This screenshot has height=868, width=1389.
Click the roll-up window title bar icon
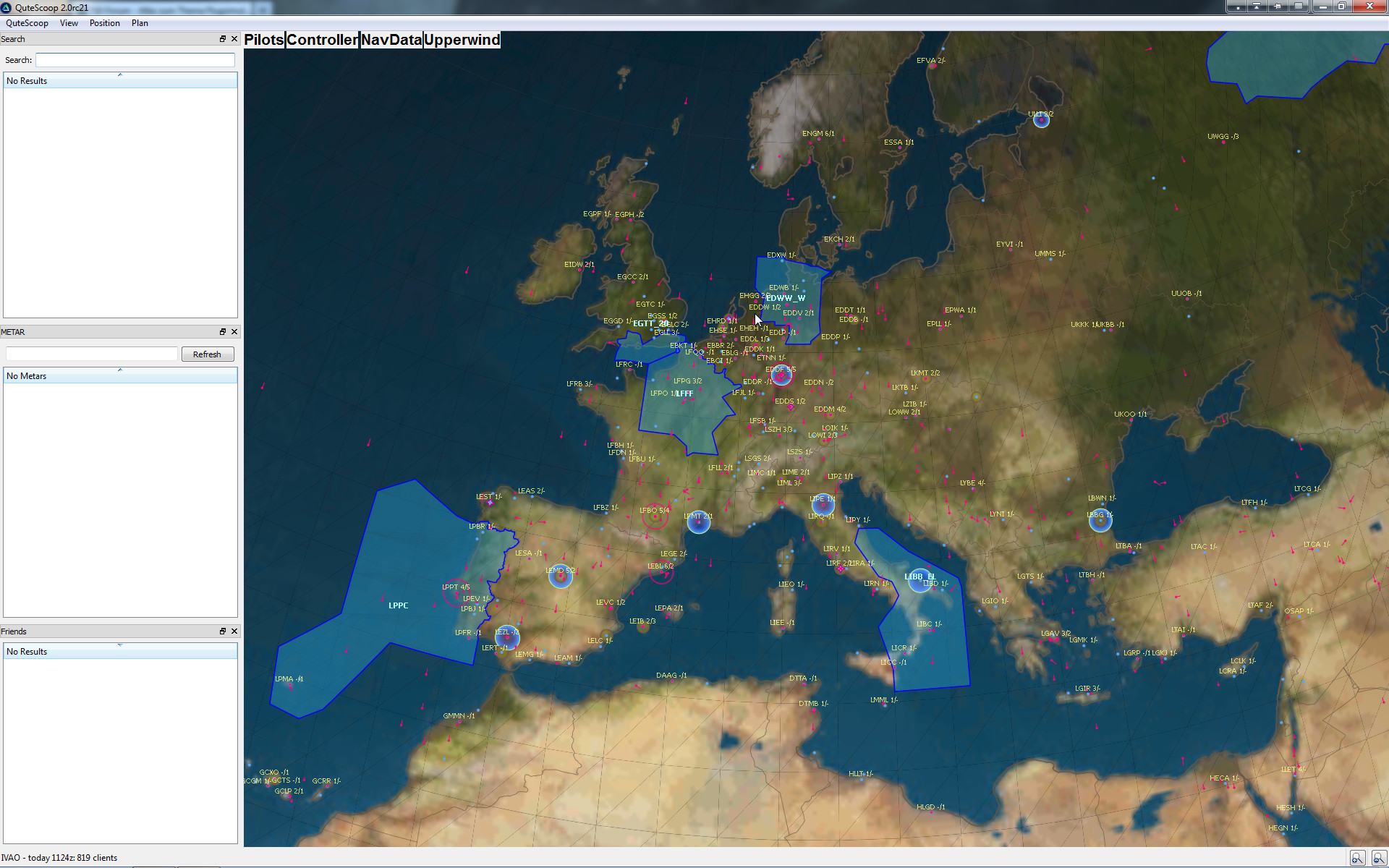[x=1257, y=6]
